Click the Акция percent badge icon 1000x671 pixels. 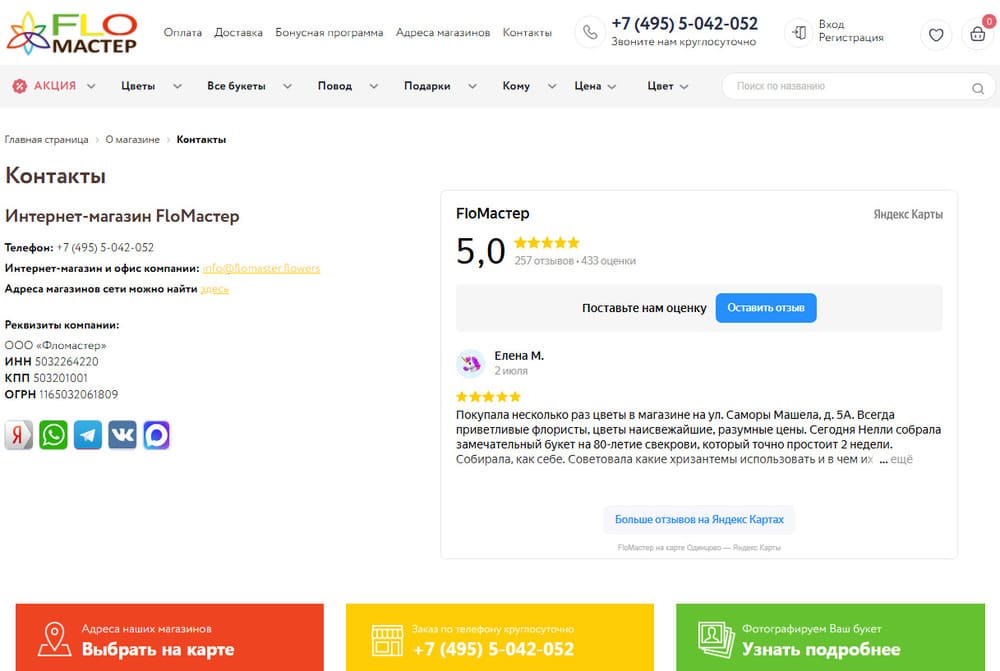[20, 86]
